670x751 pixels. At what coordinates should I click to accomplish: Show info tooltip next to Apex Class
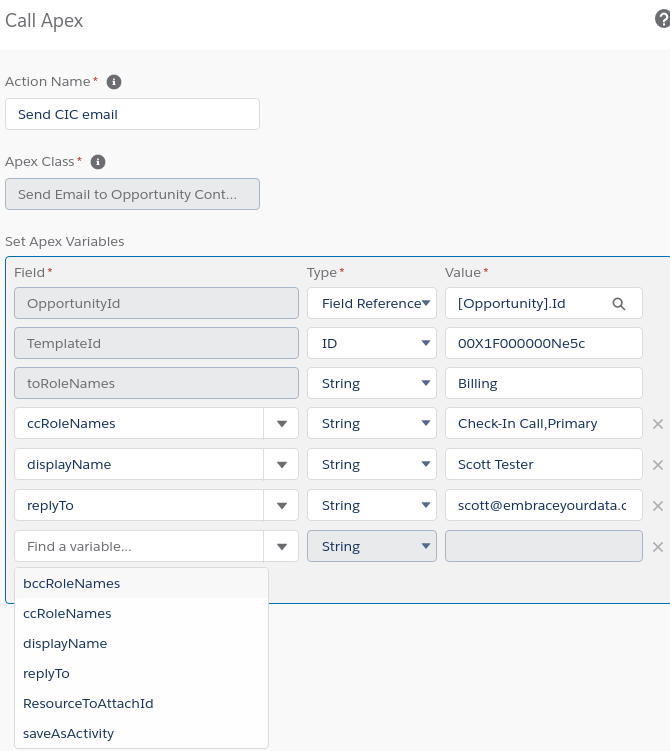(x=98, y=162)
